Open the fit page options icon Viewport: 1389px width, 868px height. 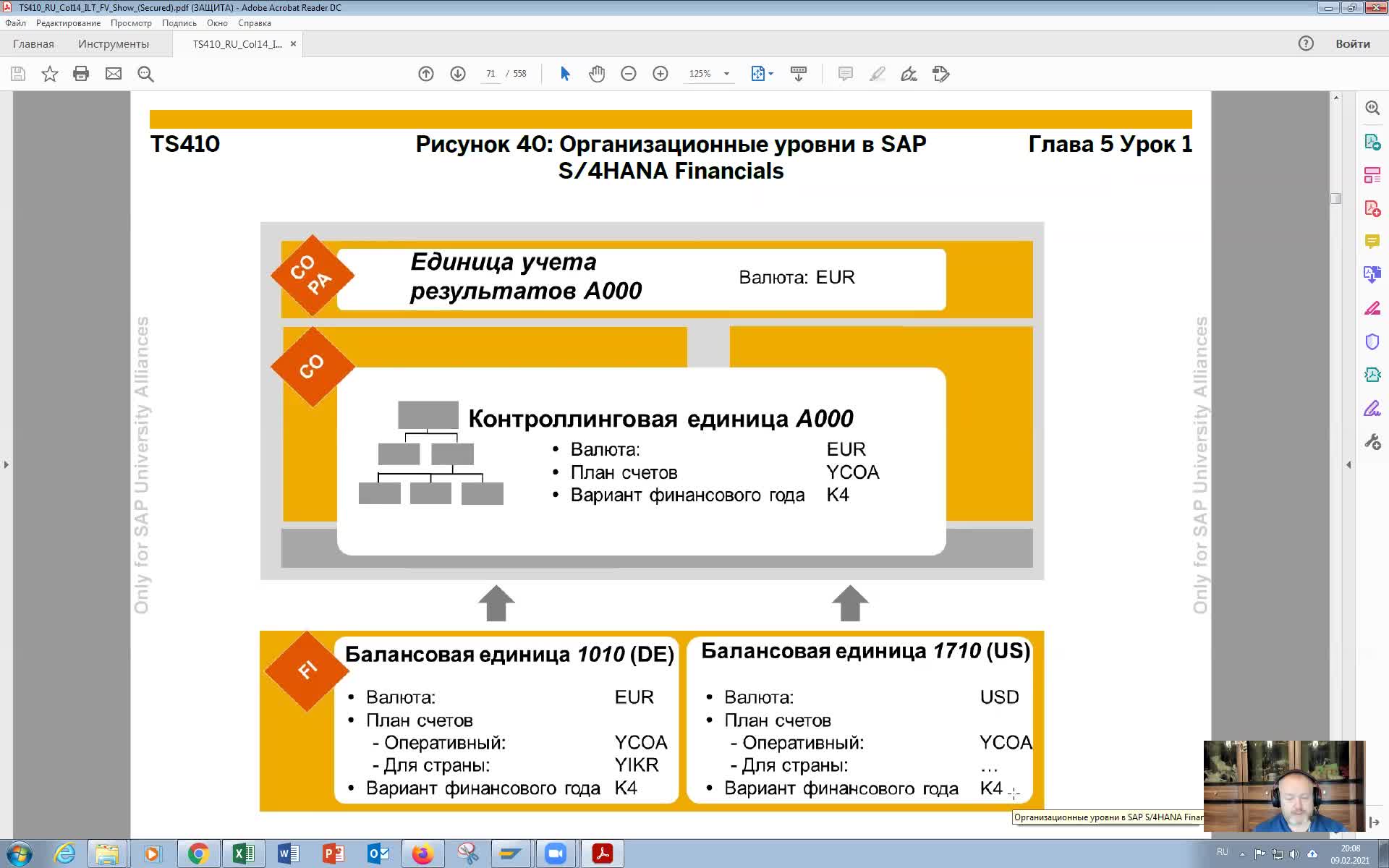coord(757,74)
